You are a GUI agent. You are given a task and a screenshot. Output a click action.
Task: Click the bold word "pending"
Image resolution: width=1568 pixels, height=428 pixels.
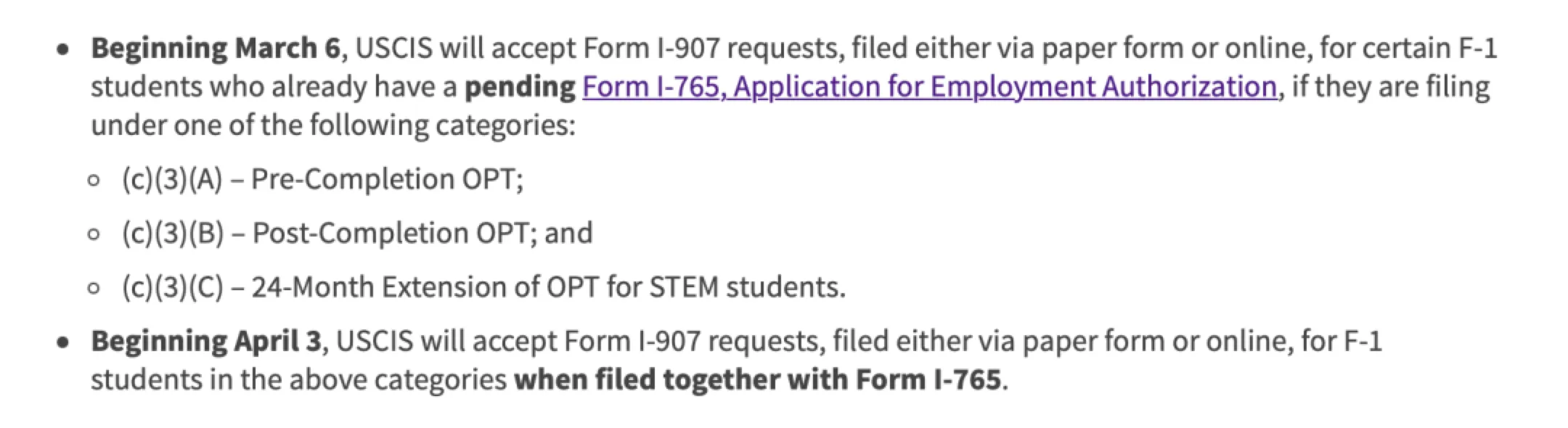point(520,86)
